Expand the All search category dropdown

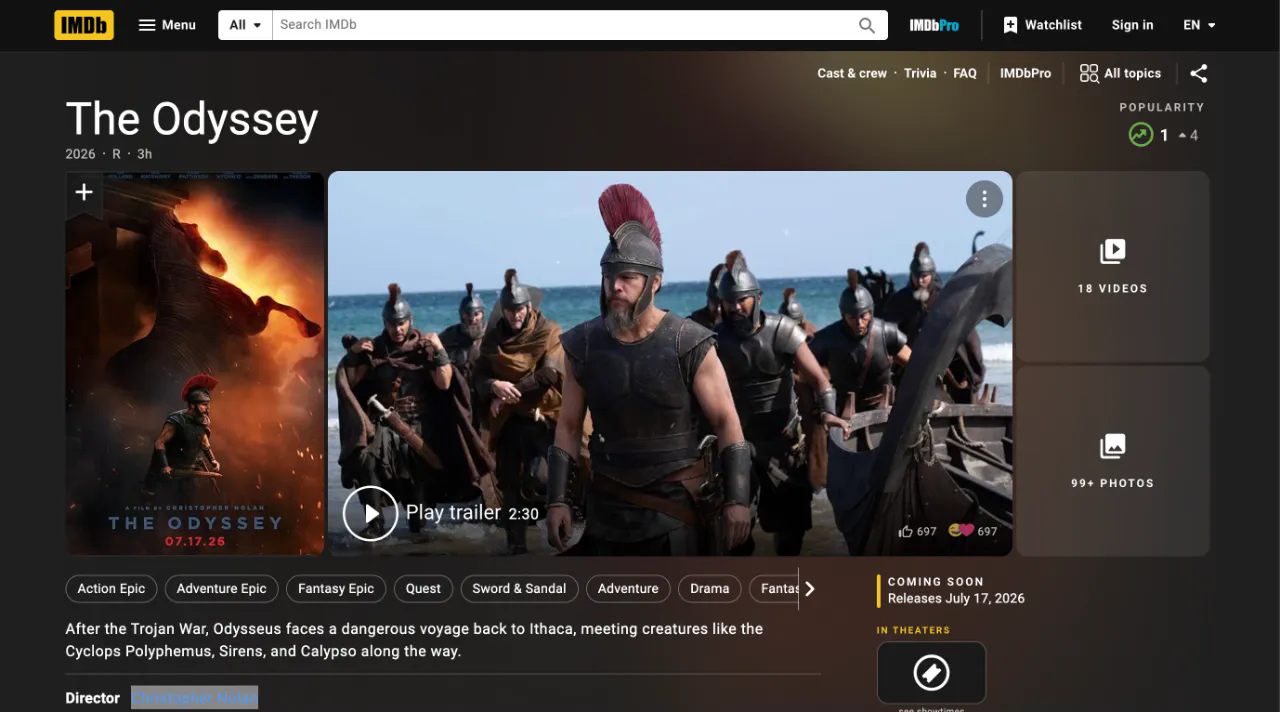245,25
